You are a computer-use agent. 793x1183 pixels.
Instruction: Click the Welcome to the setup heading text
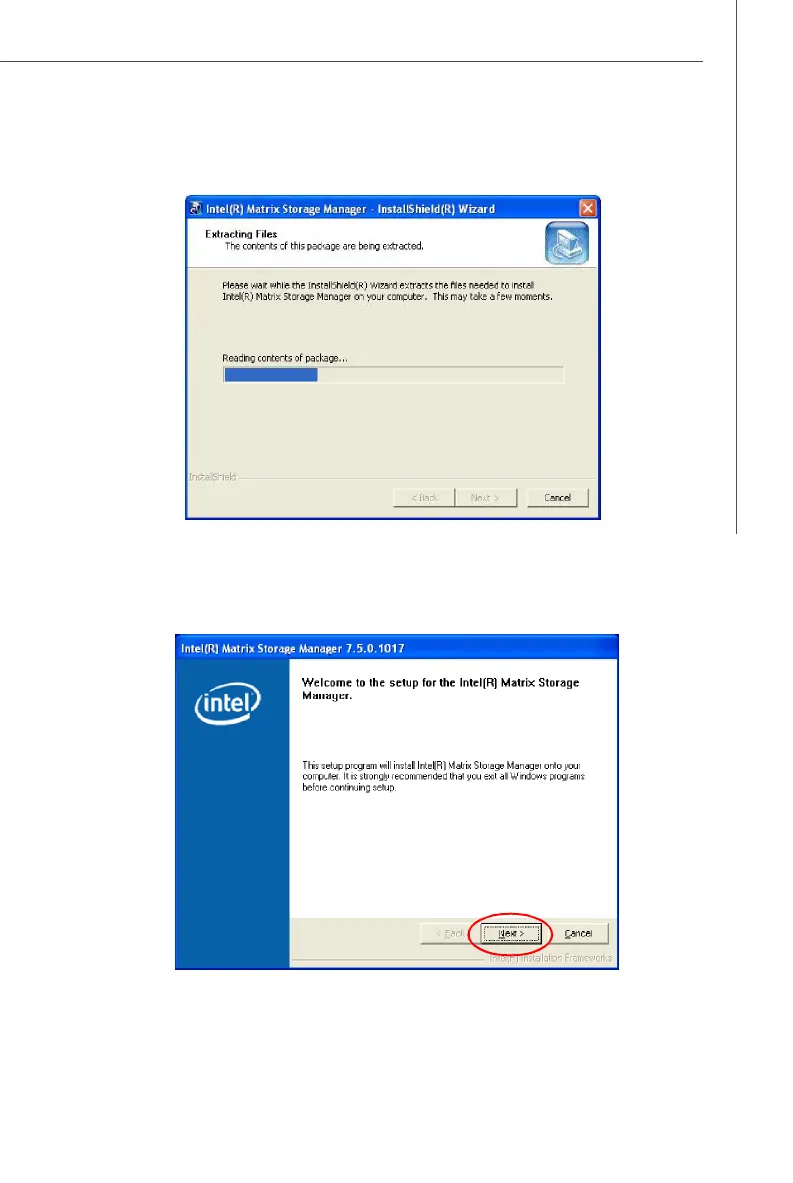[x=441, y=689]
